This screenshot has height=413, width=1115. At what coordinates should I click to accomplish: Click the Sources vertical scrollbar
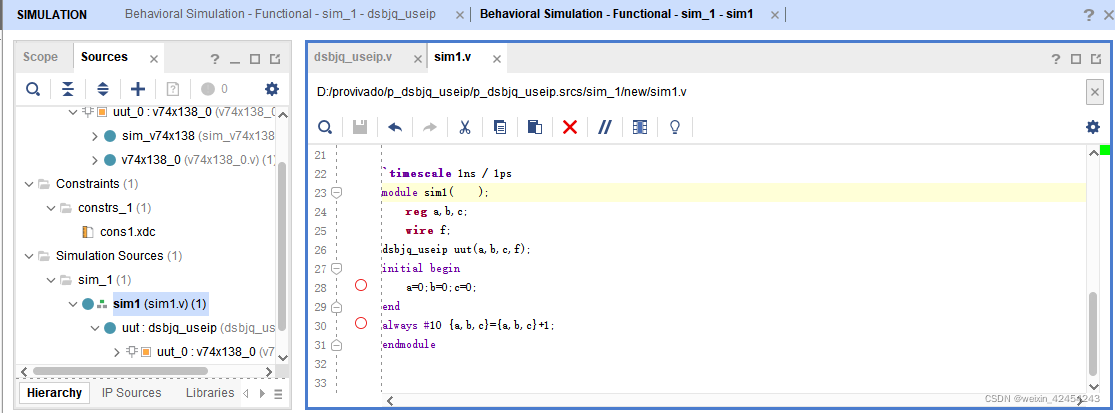[282, 247]
